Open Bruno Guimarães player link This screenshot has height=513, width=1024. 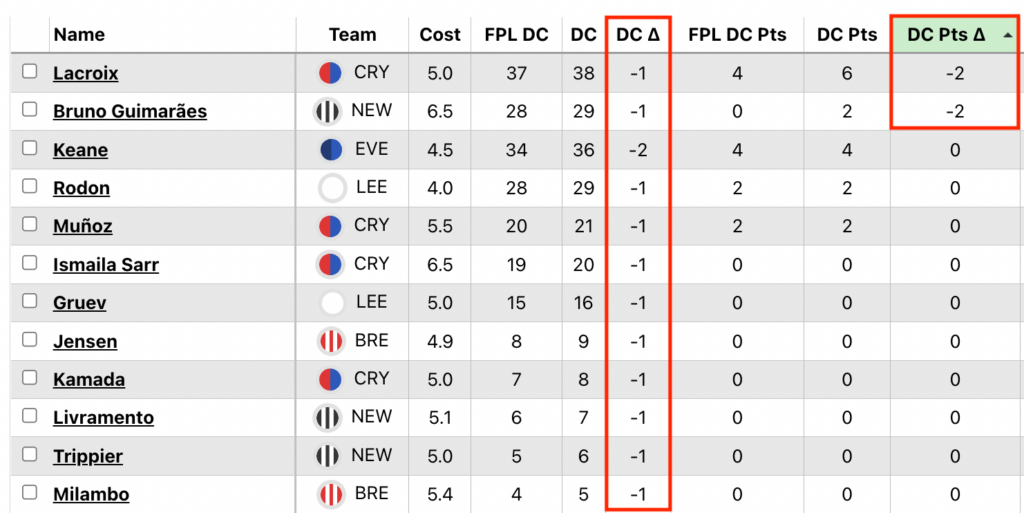(x=130, y=112)
